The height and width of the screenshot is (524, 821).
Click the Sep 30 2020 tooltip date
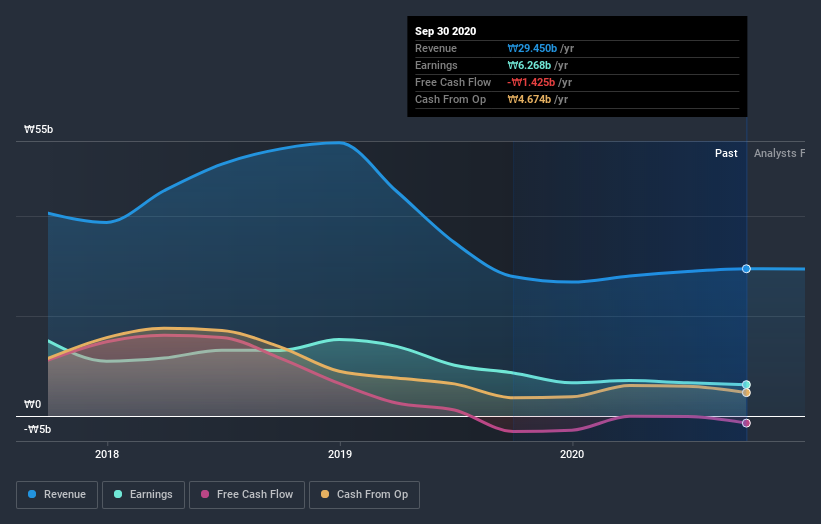click(446, 31)
